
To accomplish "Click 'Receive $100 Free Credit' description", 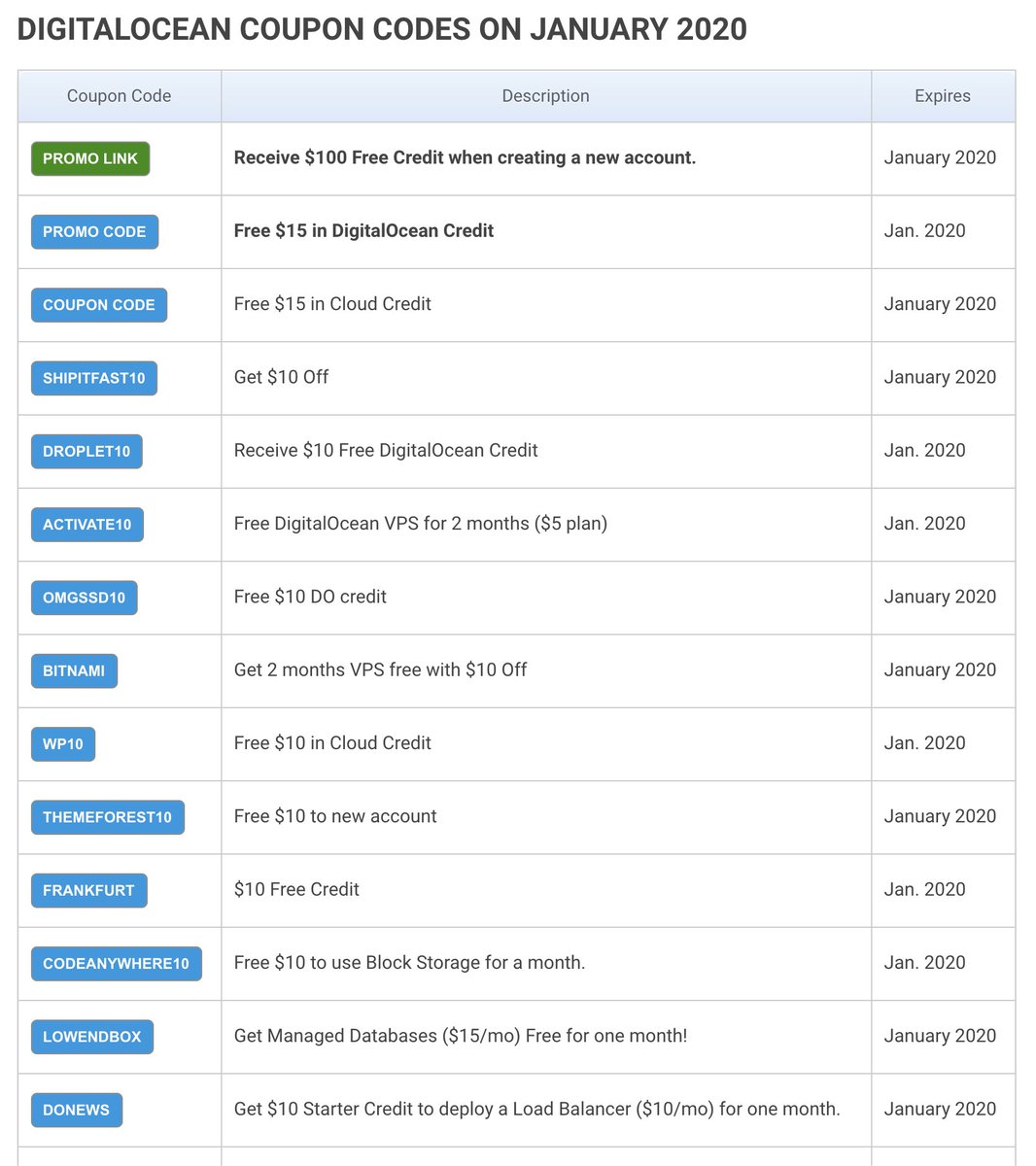I will click(x=465, y=157).
